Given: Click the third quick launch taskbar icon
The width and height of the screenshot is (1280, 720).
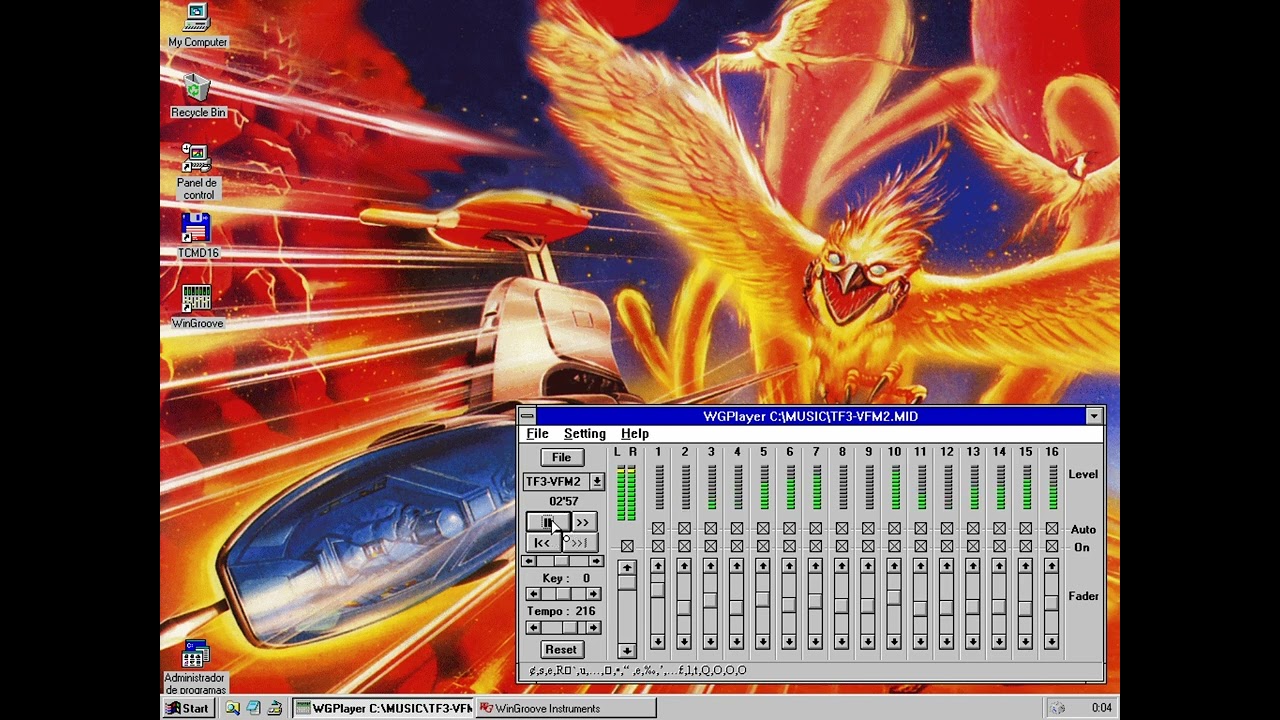Looking at the screenshot, I should [274, 708].
